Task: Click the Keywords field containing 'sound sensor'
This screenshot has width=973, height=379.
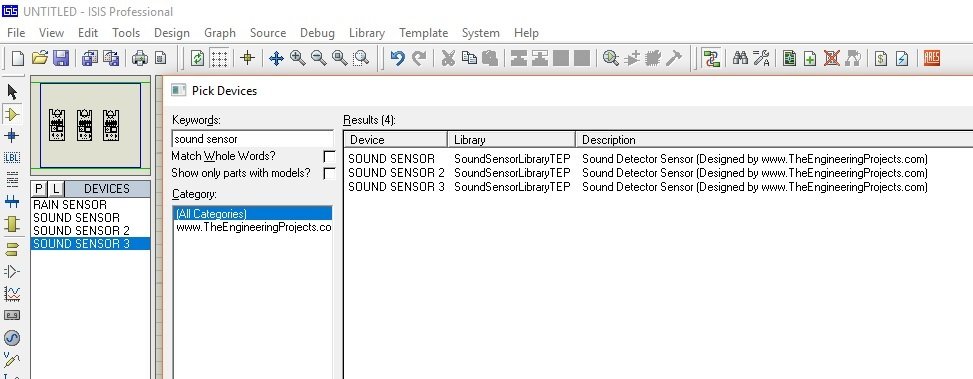Action: 253,139
